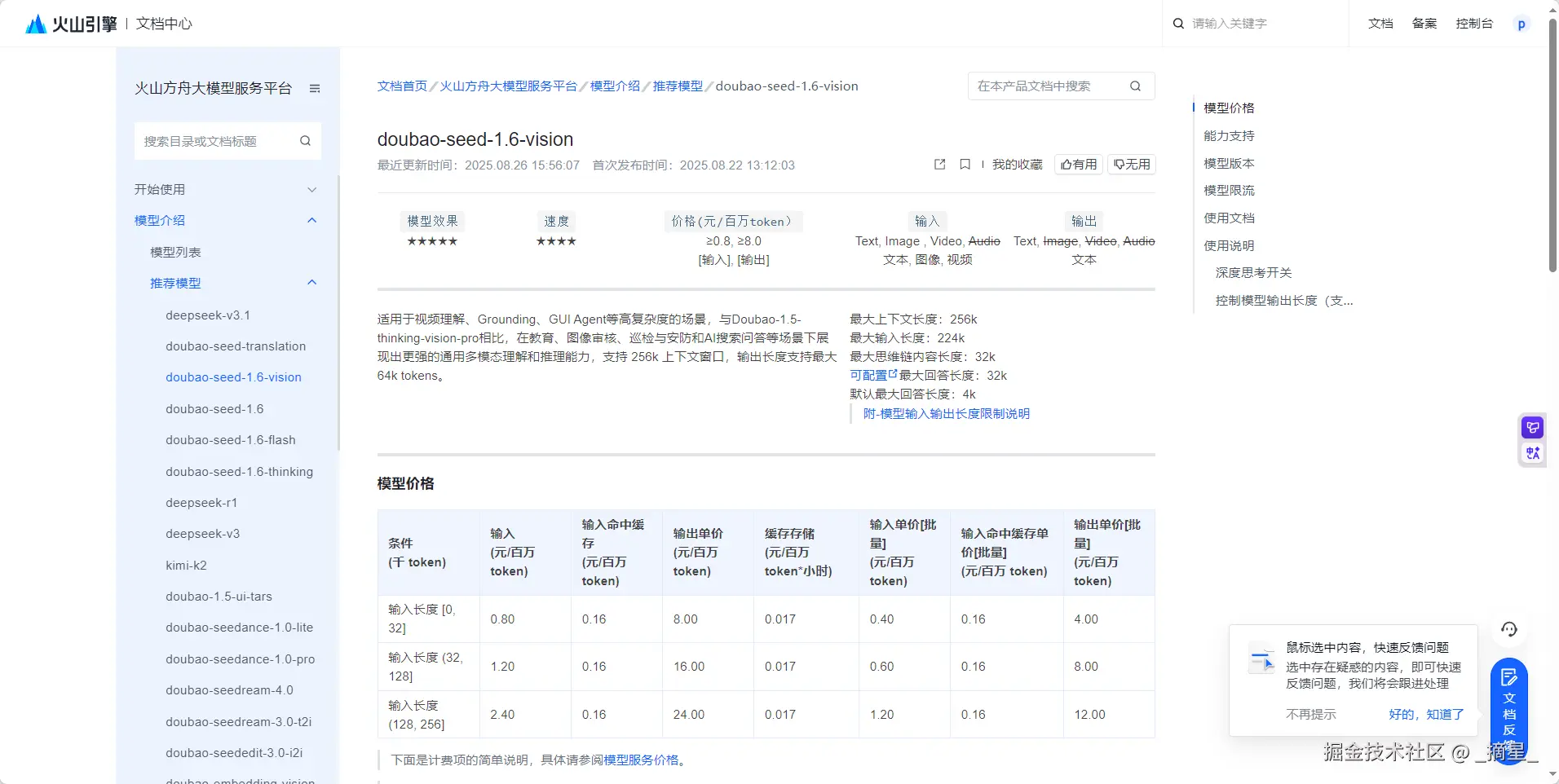Image resolution: width=1559 pixels, height=784 pixels.
Task: Click the translate floating icon
Action: [x=1532, y=453]
